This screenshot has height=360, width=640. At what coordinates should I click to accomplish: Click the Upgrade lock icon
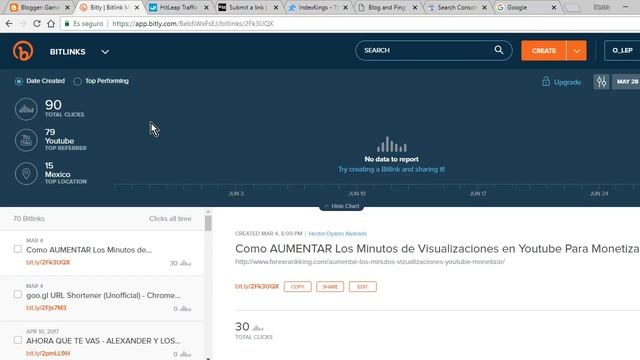546,81
